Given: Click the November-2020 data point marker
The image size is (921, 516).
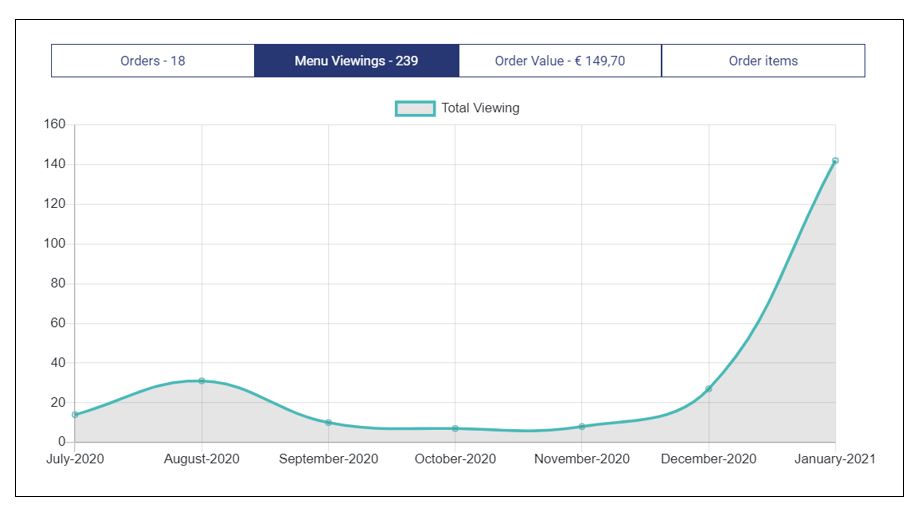Looking at the screenshot, I should (582, 426).
